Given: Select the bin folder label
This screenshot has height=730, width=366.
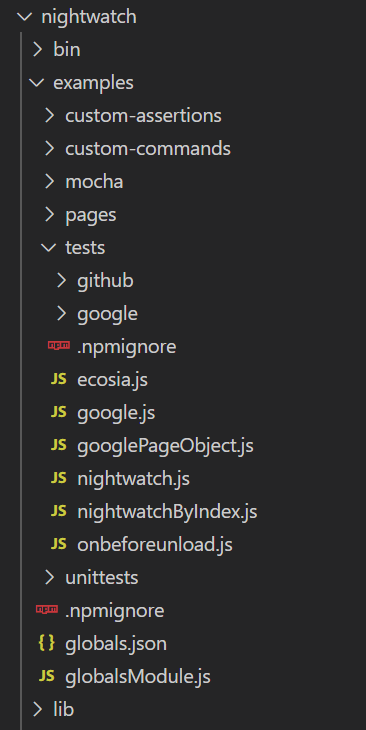Looking at the screenshot, I should click(x=67, y=50).
